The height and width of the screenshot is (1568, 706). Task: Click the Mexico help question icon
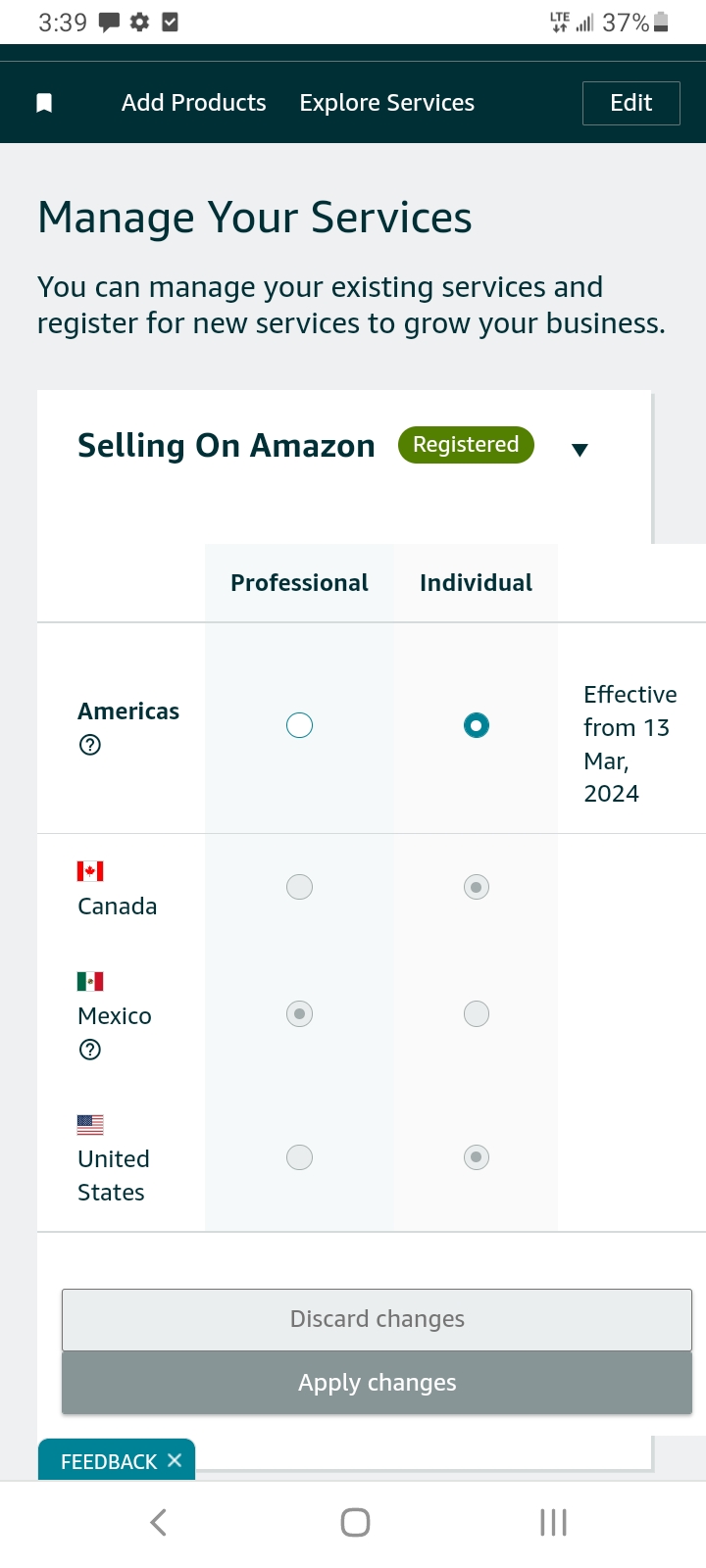click(x=90, y=1050)
